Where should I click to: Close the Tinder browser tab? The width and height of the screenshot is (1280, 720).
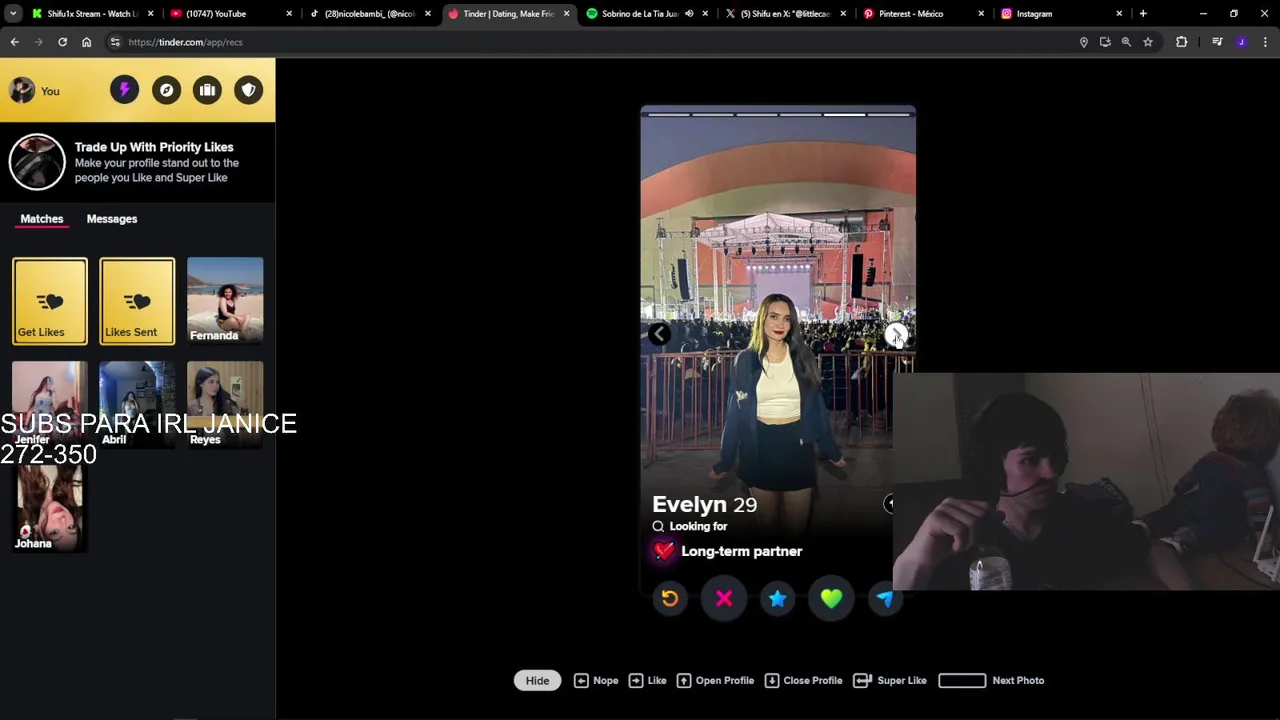click(x=566, y=14)
